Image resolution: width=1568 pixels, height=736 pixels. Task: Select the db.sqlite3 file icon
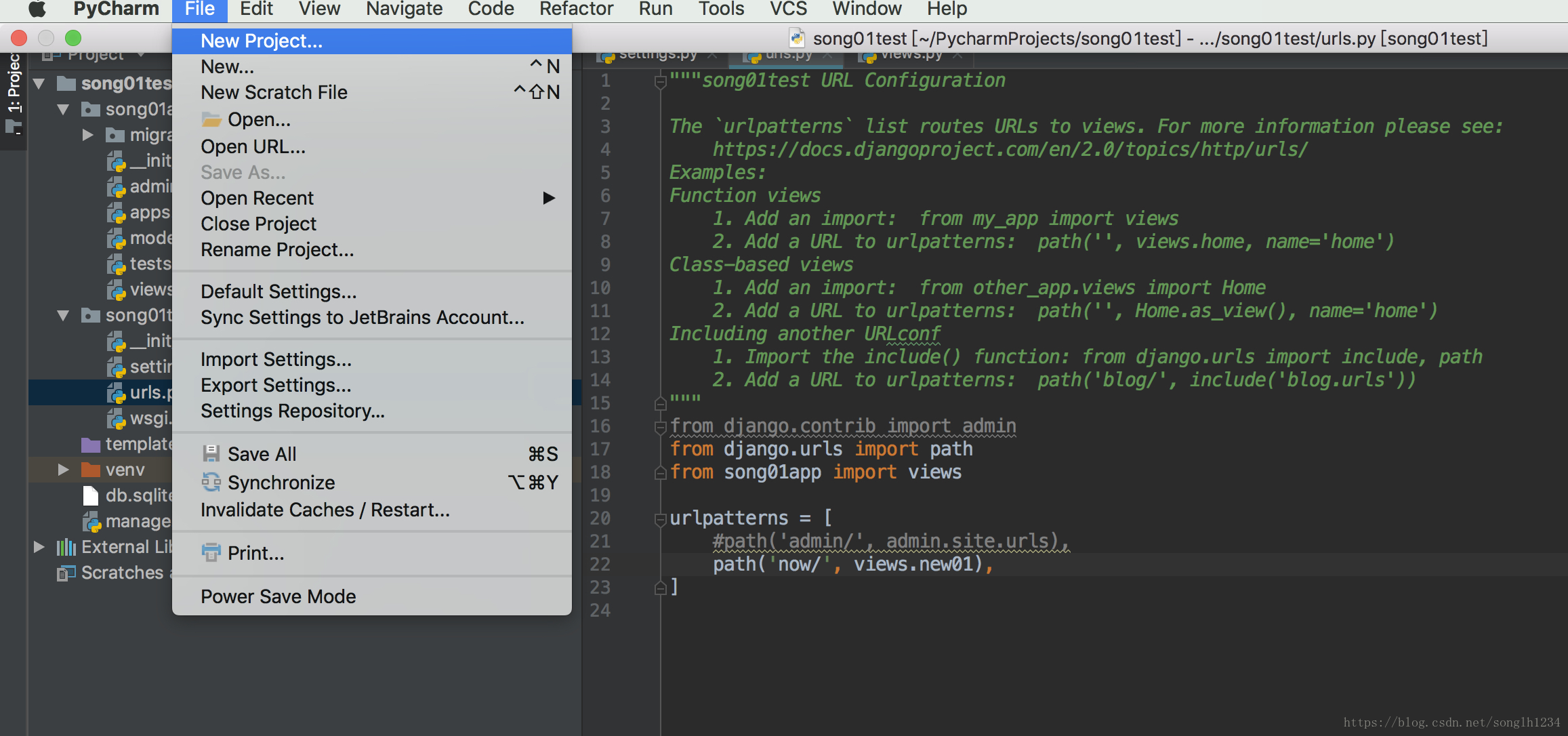pyautogui.click(x=91, y=496)
